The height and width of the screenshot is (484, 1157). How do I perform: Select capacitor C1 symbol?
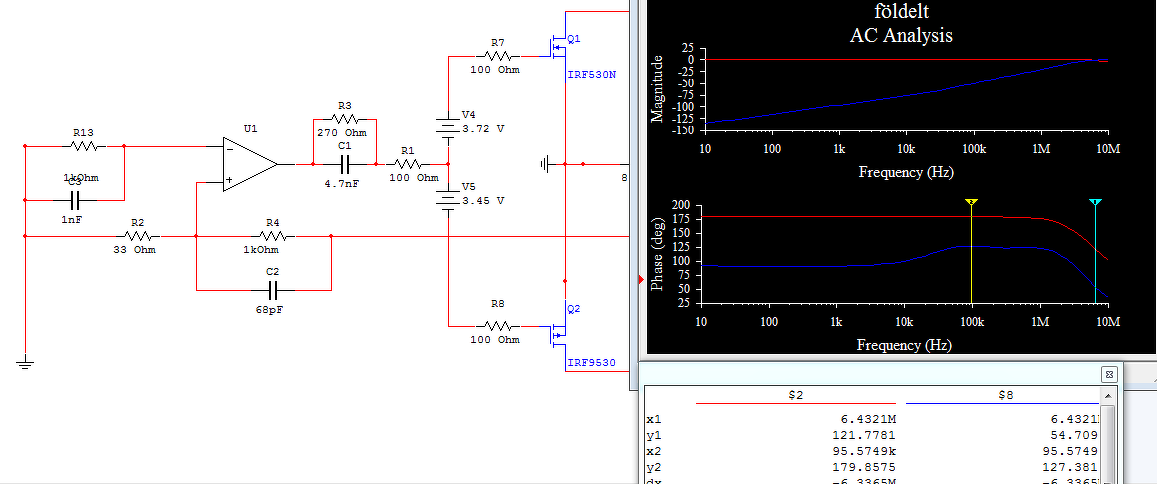[345, 164]
